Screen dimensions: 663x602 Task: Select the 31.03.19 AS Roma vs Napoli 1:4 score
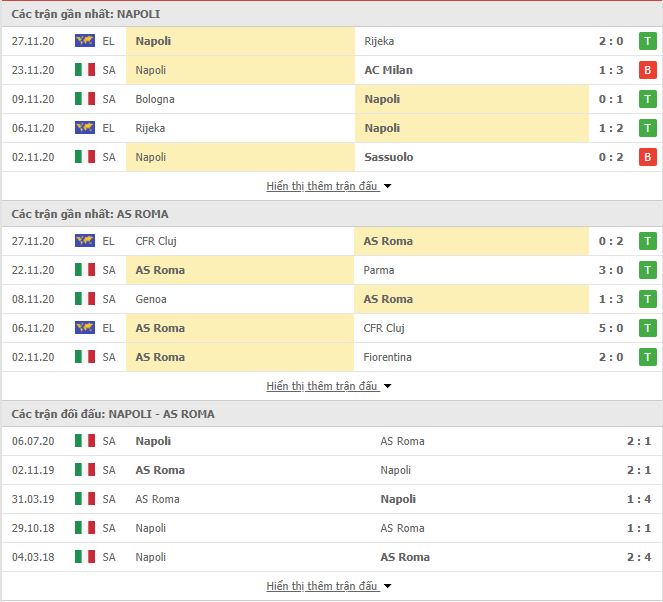click(x=638, y=499)
